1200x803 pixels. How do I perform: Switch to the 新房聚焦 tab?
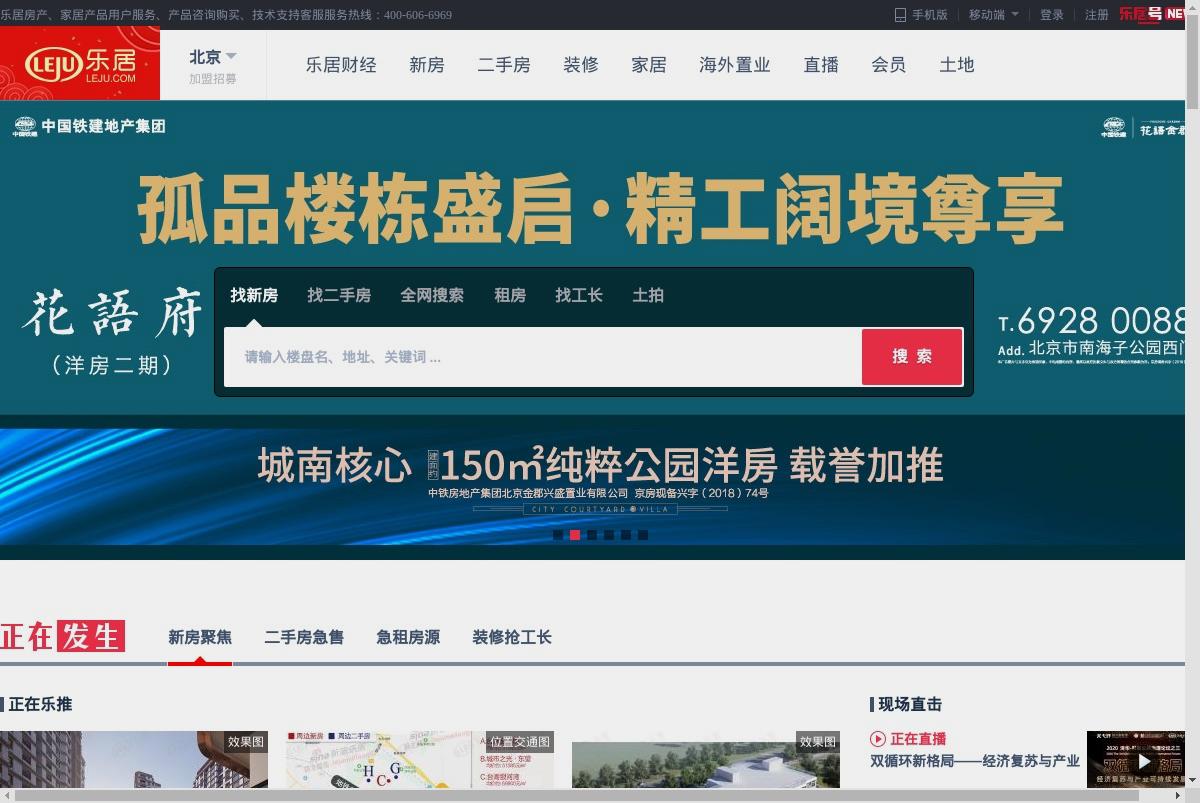tap(200, 637)
